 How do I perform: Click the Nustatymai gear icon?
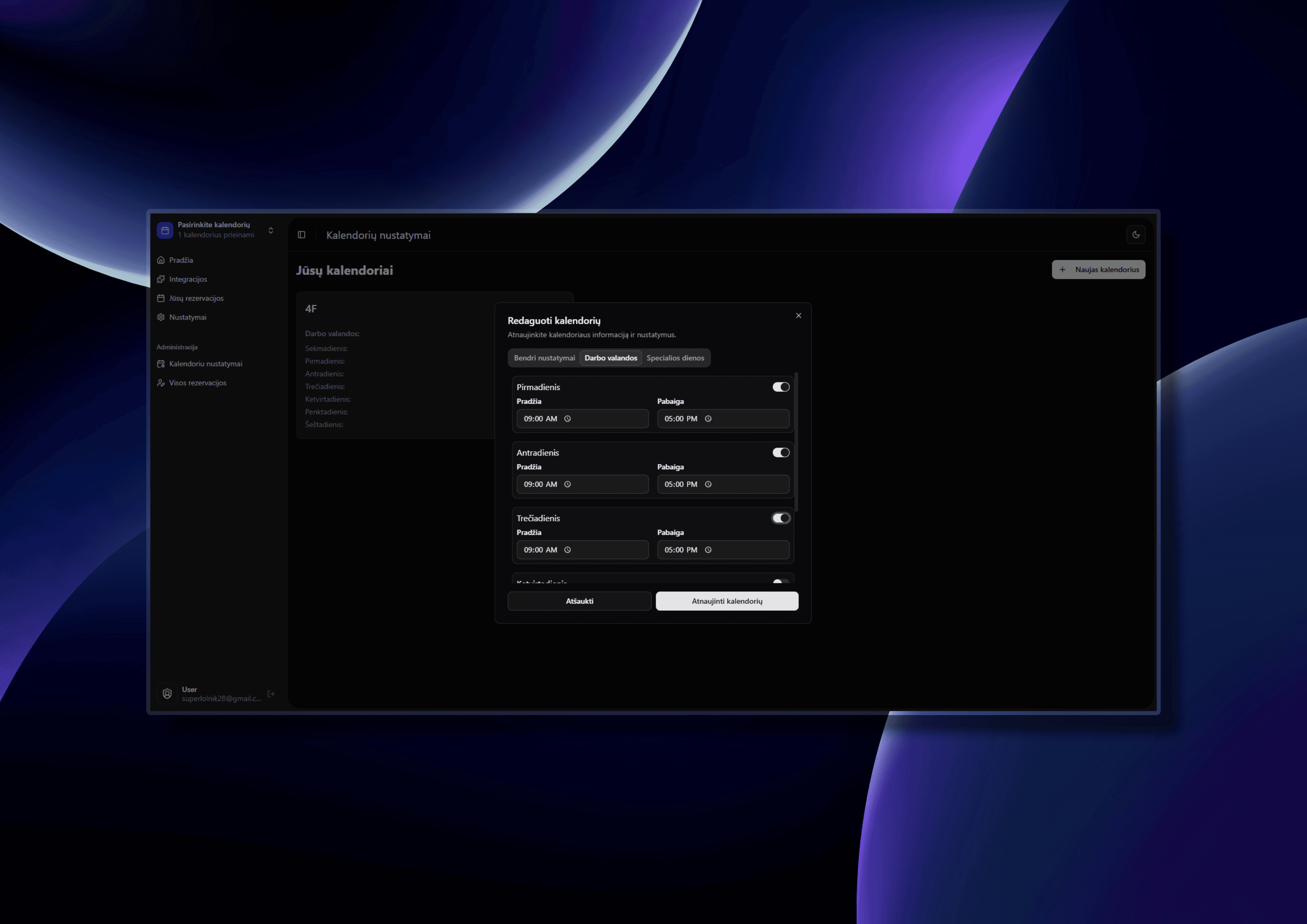pos(161,317)
